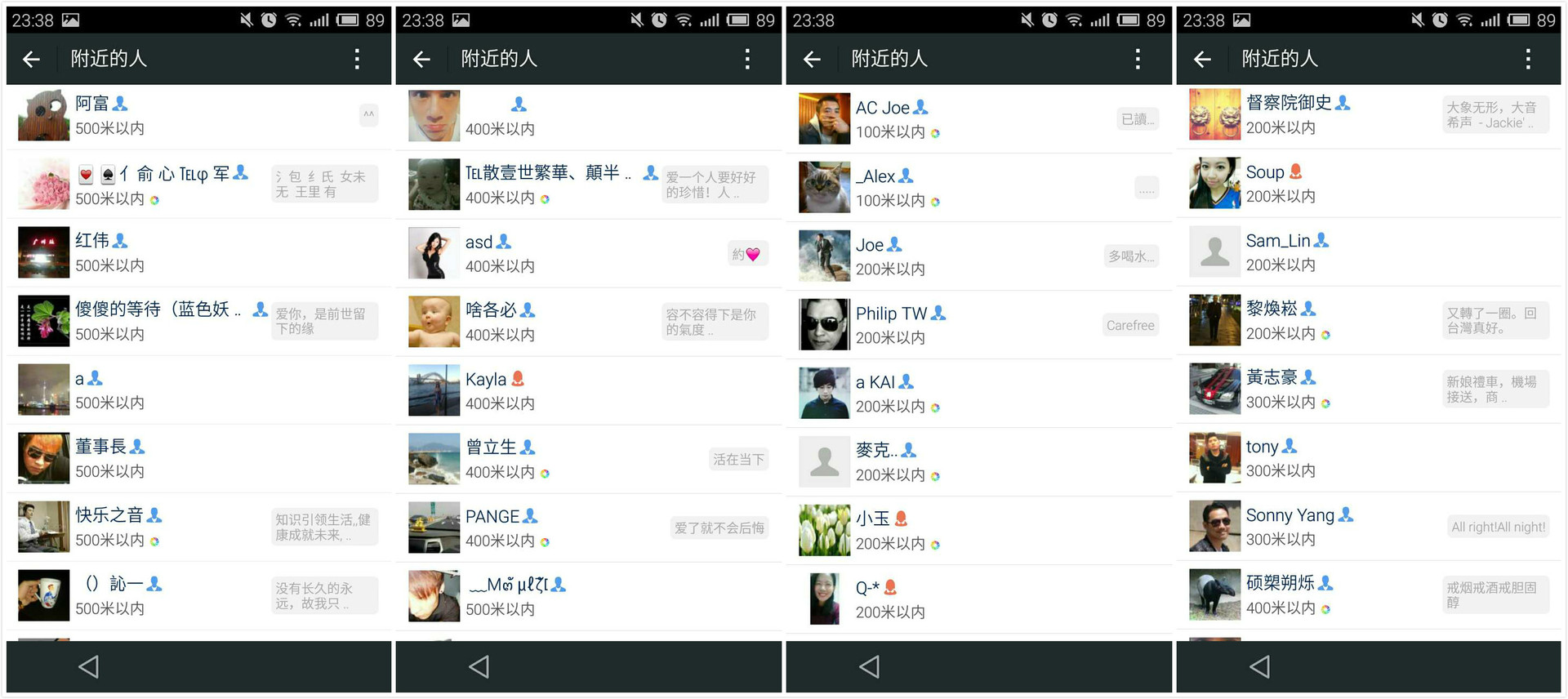Tap Android back triangle in second panel
Image resolution: width=1568 pixels, height=699 pixels.
tap(479, 667)
